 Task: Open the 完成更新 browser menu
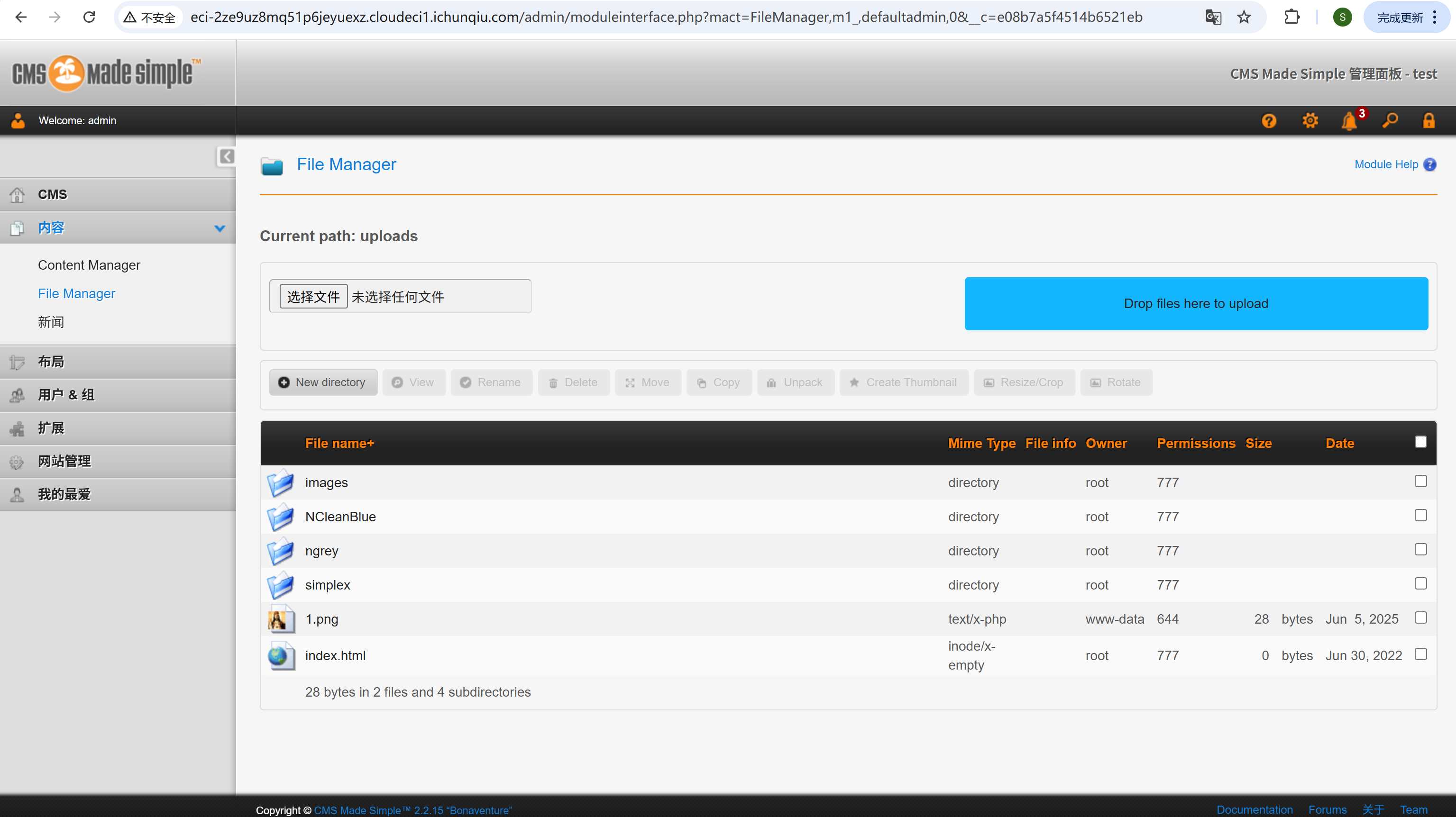(x=1406, y=17)
